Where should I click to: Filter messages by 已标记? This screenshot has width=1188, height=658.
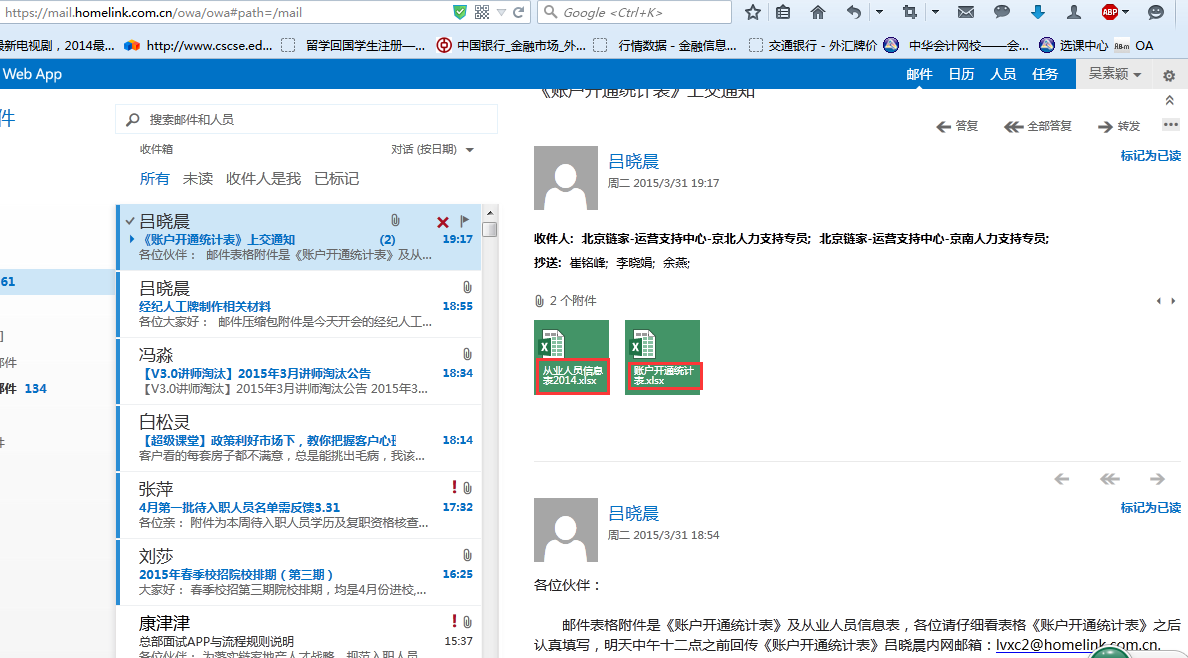click(x=336, y=179)
